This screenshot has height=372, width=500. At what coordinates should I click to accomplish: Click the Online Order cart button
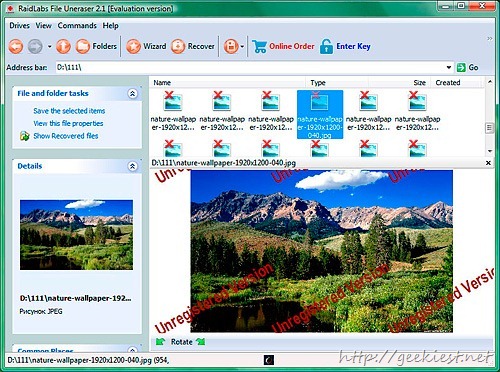pyautogui.click(x=283, y=46)
